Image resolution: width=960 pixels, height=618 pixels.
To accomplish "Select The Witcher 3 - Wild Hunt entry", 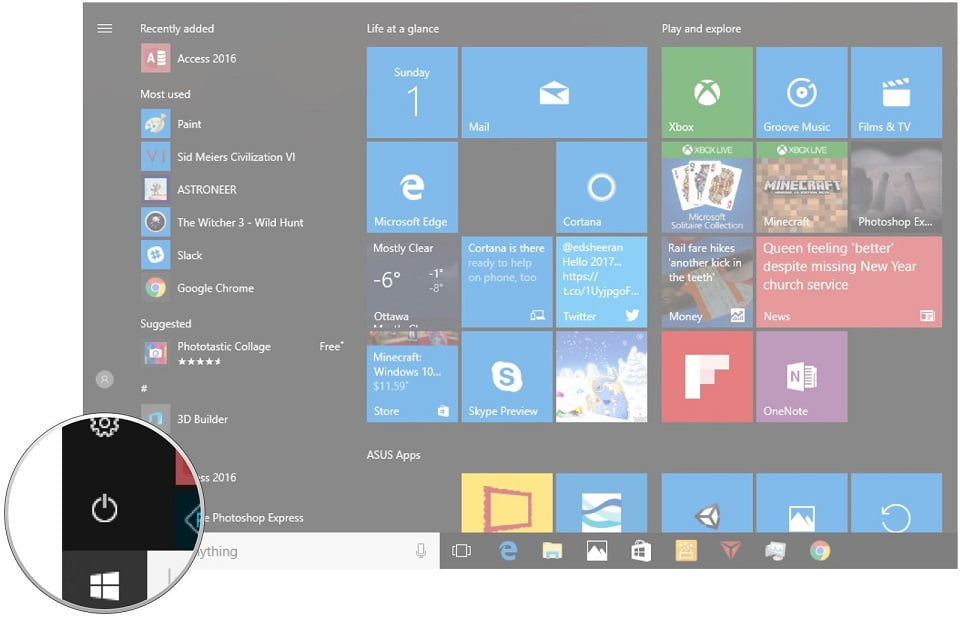I will pyautogui.click(x=239, y=222).
